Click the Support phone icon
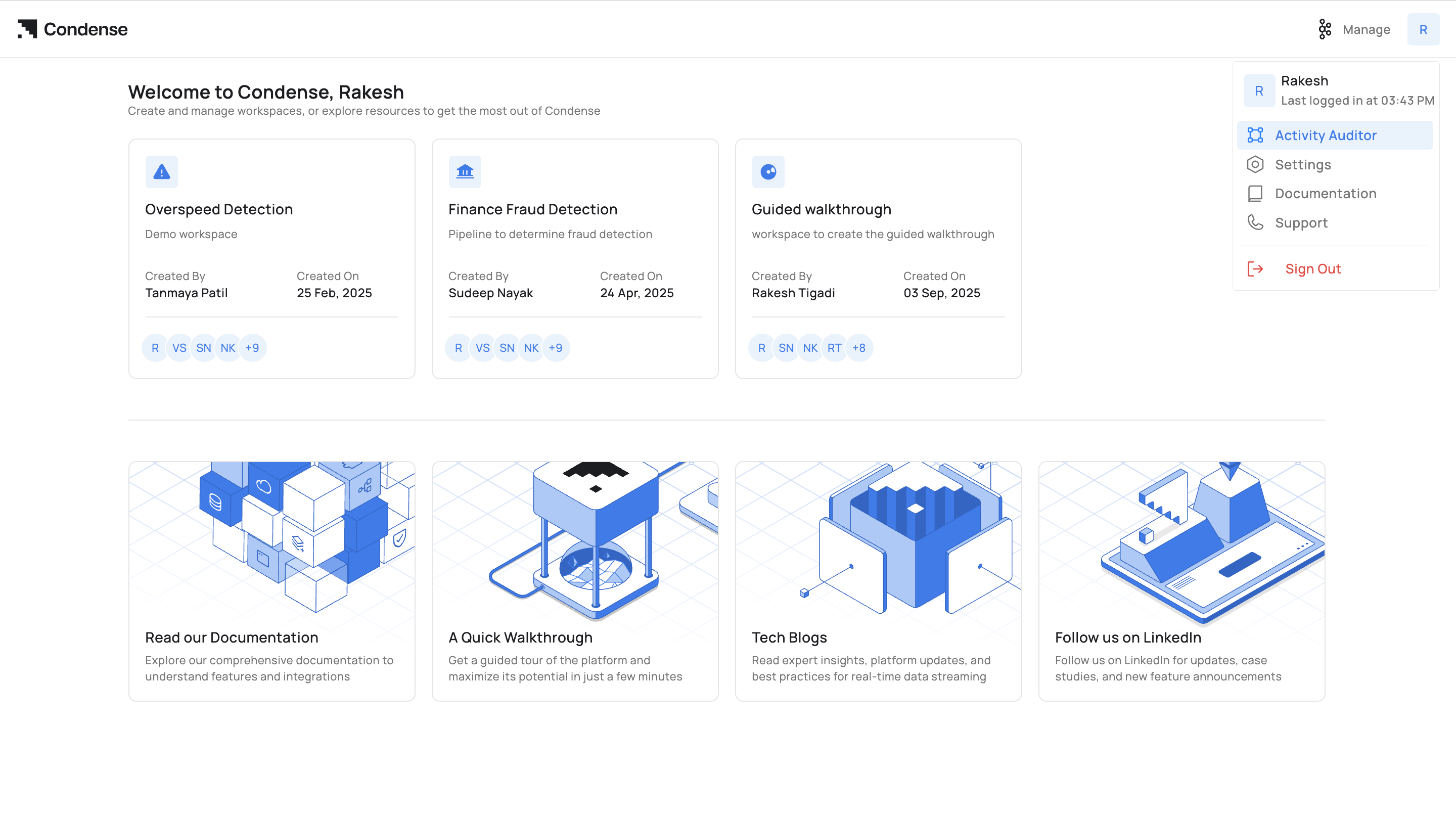The image size is (1456, 822). [1255, 223]
